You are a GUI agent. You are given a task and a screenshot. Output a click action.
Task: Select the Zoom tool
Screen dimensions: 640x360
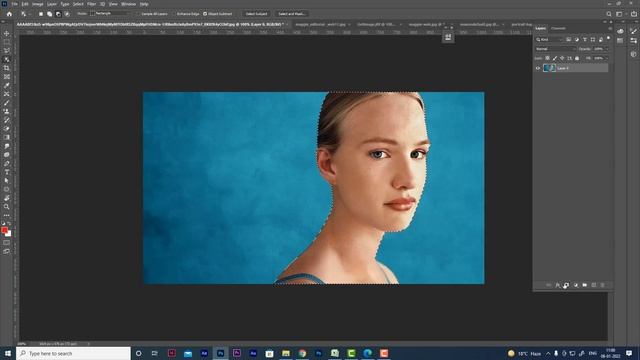(7, 207)
